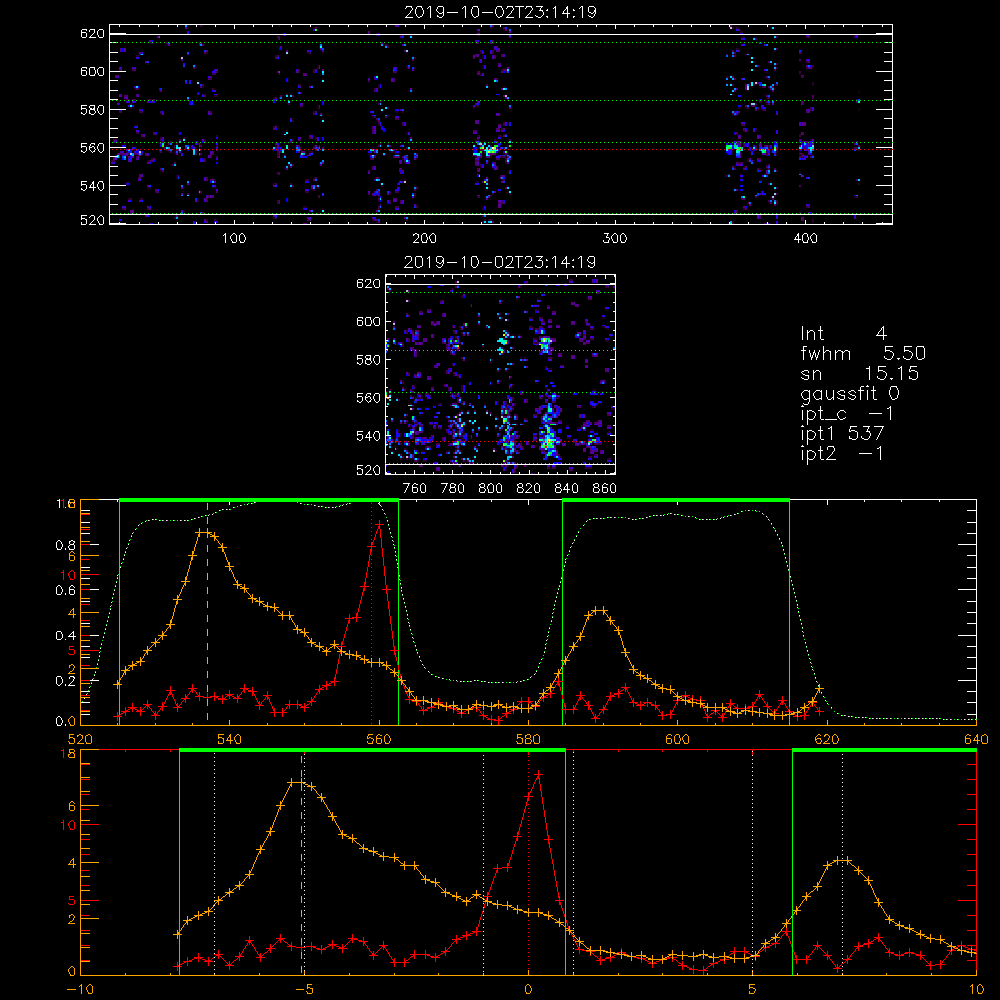The width and height of the screenshot is (1000, 1000).
Task: Click the middle panel title 2019-10-02T23:14:19
Action: pyautogui.click(x=500, y=262)
